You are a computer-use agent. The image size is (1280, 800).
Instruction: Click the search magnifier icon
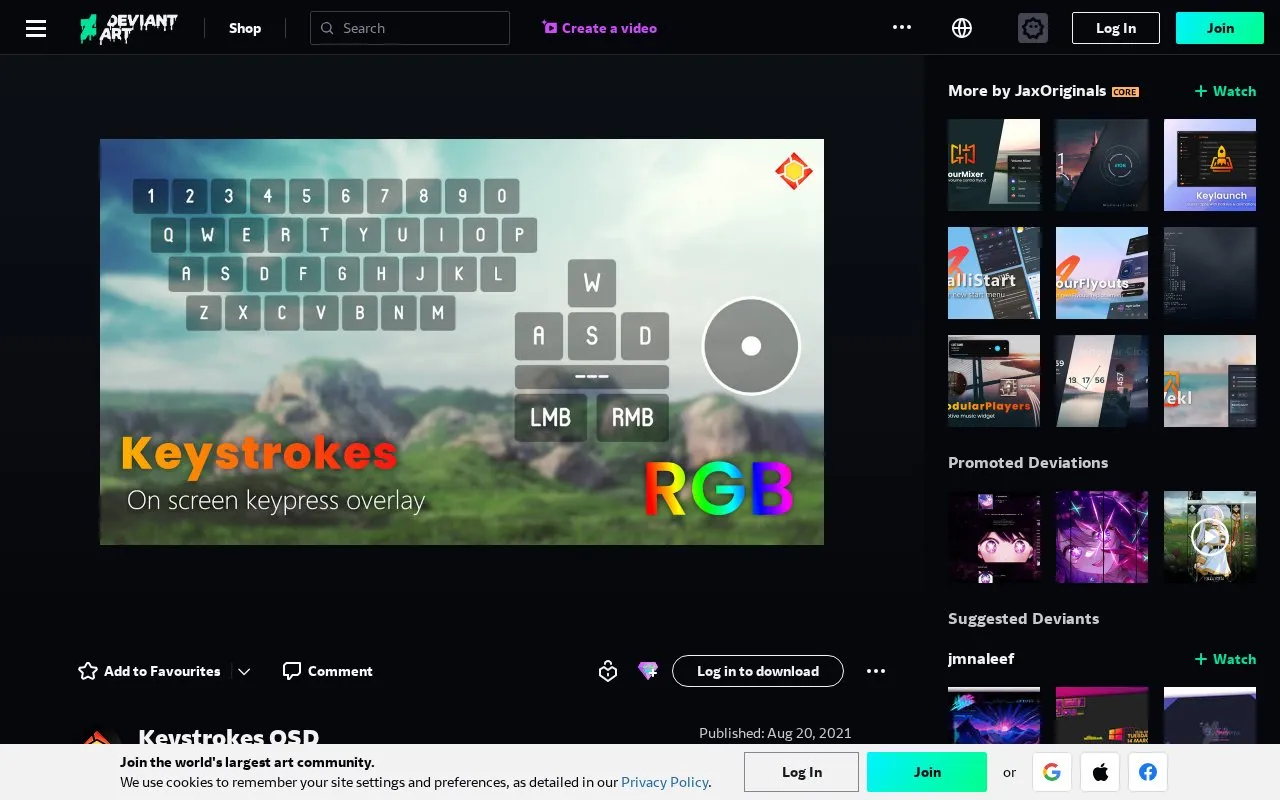(327, 28)
